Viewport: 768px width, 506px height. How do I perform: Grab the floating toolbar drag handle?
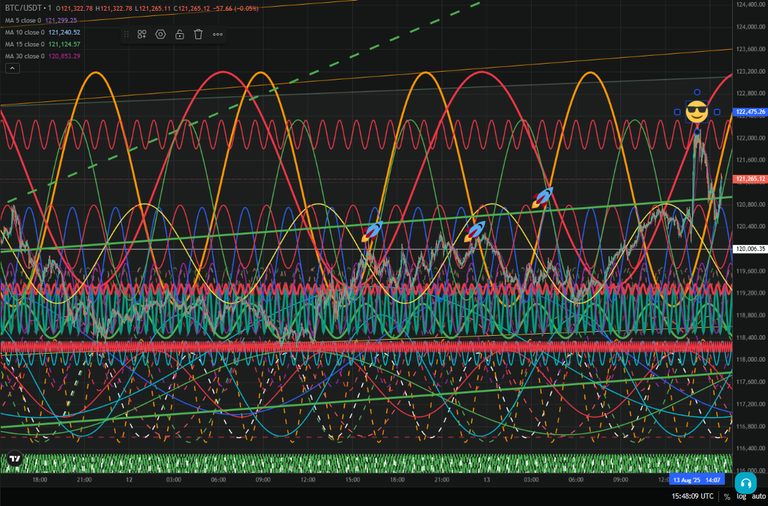tap(126, 34)
